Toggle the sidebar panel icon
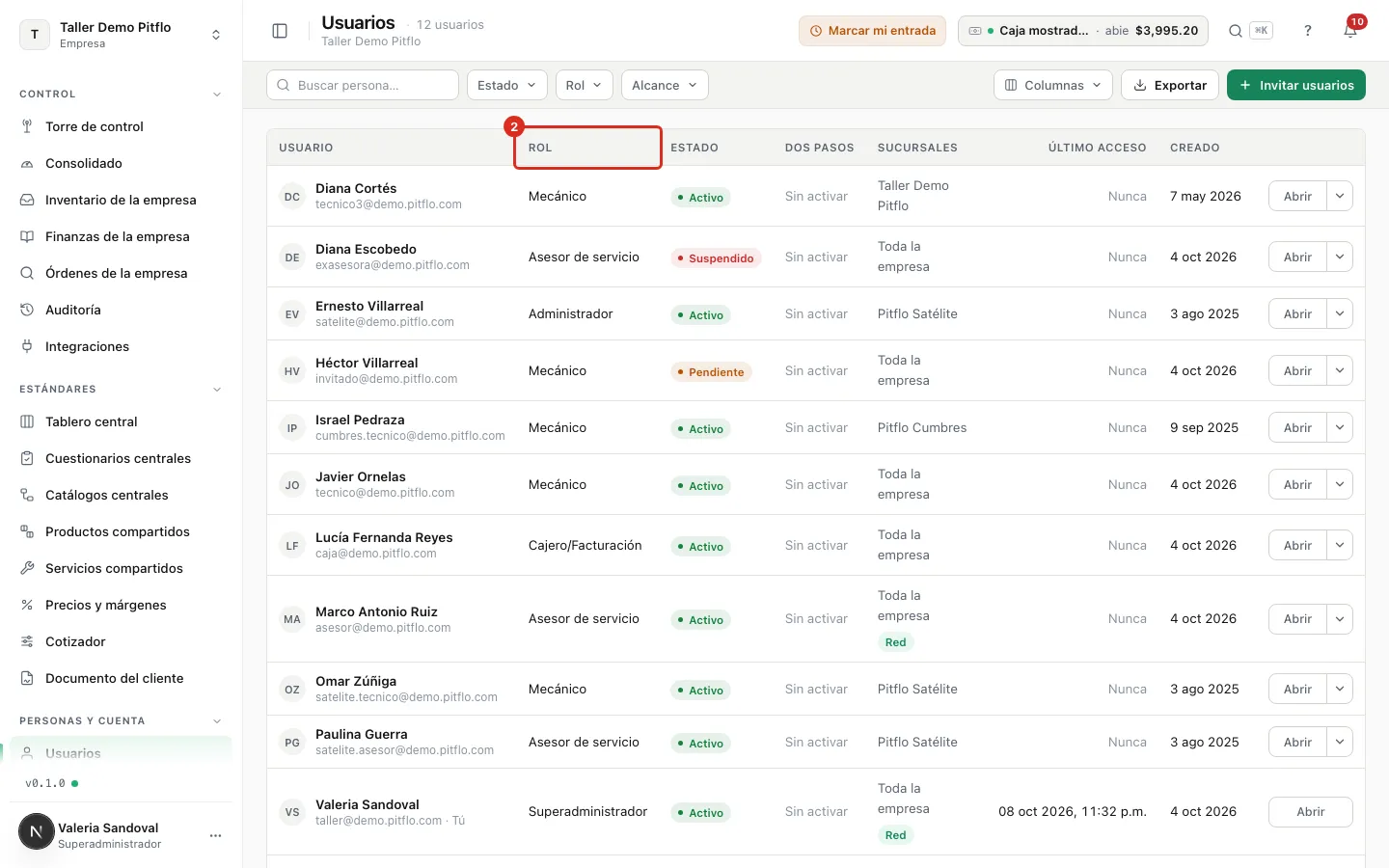1389x868 pixels. pyautogui.click(x=280, y=31)
